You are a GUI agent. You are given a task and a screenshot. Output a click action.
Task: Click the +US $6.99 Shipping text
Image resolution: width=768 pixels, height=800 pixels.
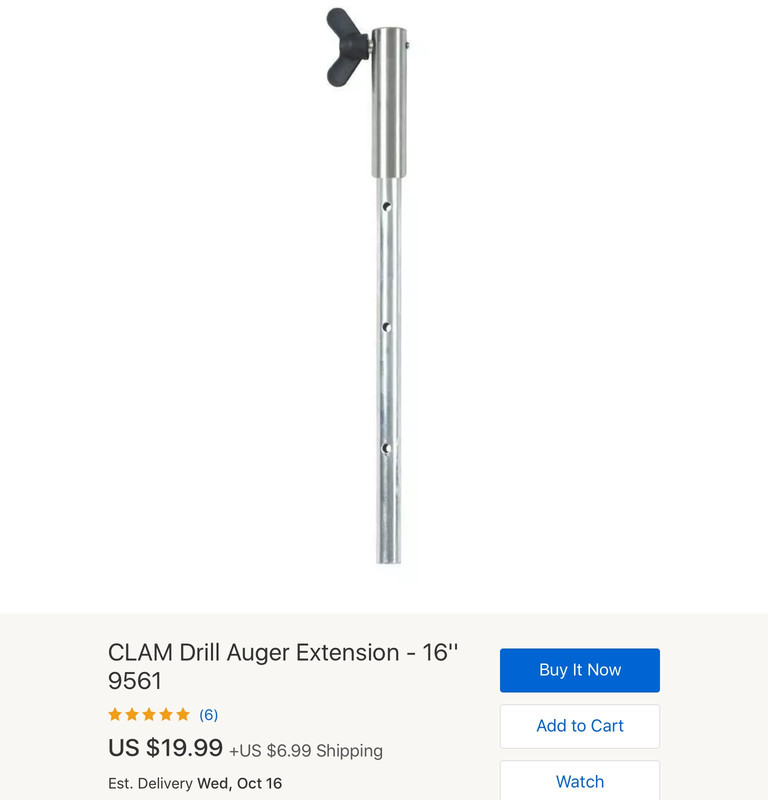[306, 751]
